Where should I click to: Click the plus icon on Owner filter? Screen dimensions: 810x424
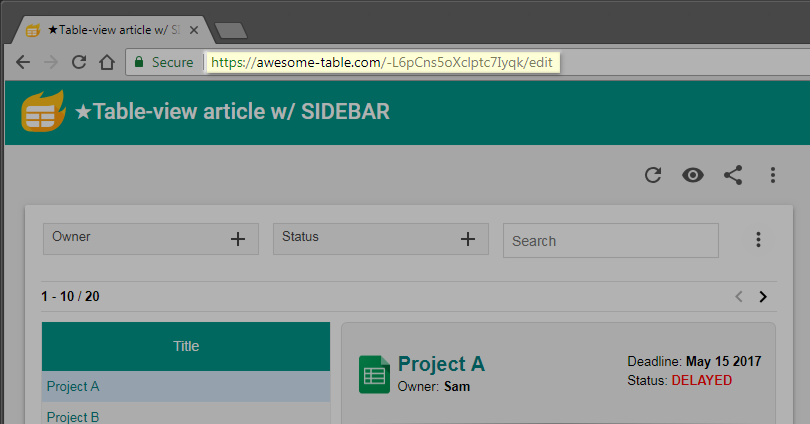[238, 239]
